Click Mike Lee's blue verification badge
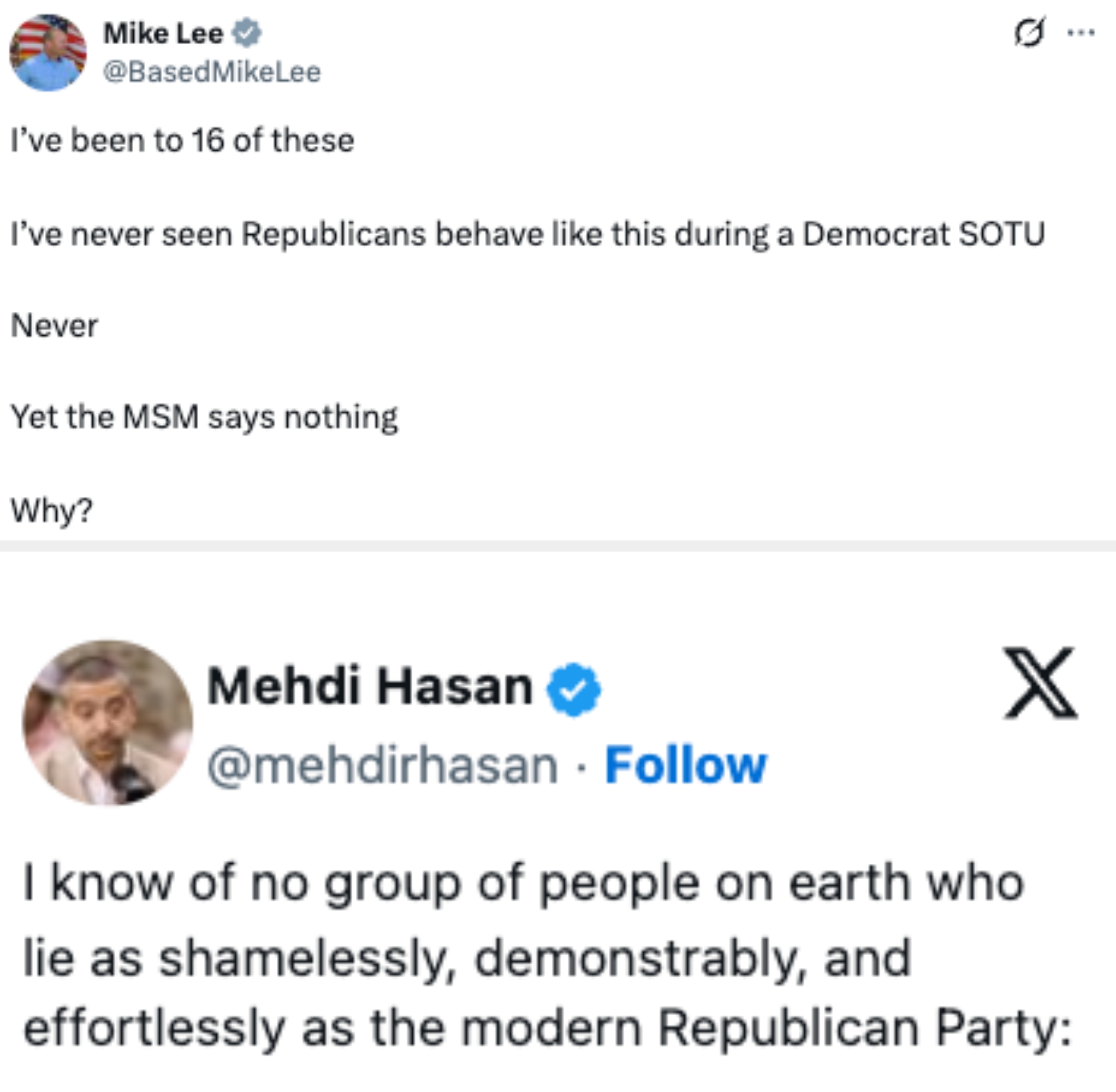Screen dimensions: 1116x1092 [248, 33]
